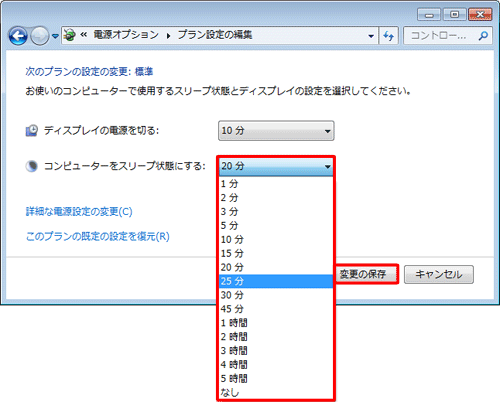Select 10 分 in the sleep list

[276, 239]
